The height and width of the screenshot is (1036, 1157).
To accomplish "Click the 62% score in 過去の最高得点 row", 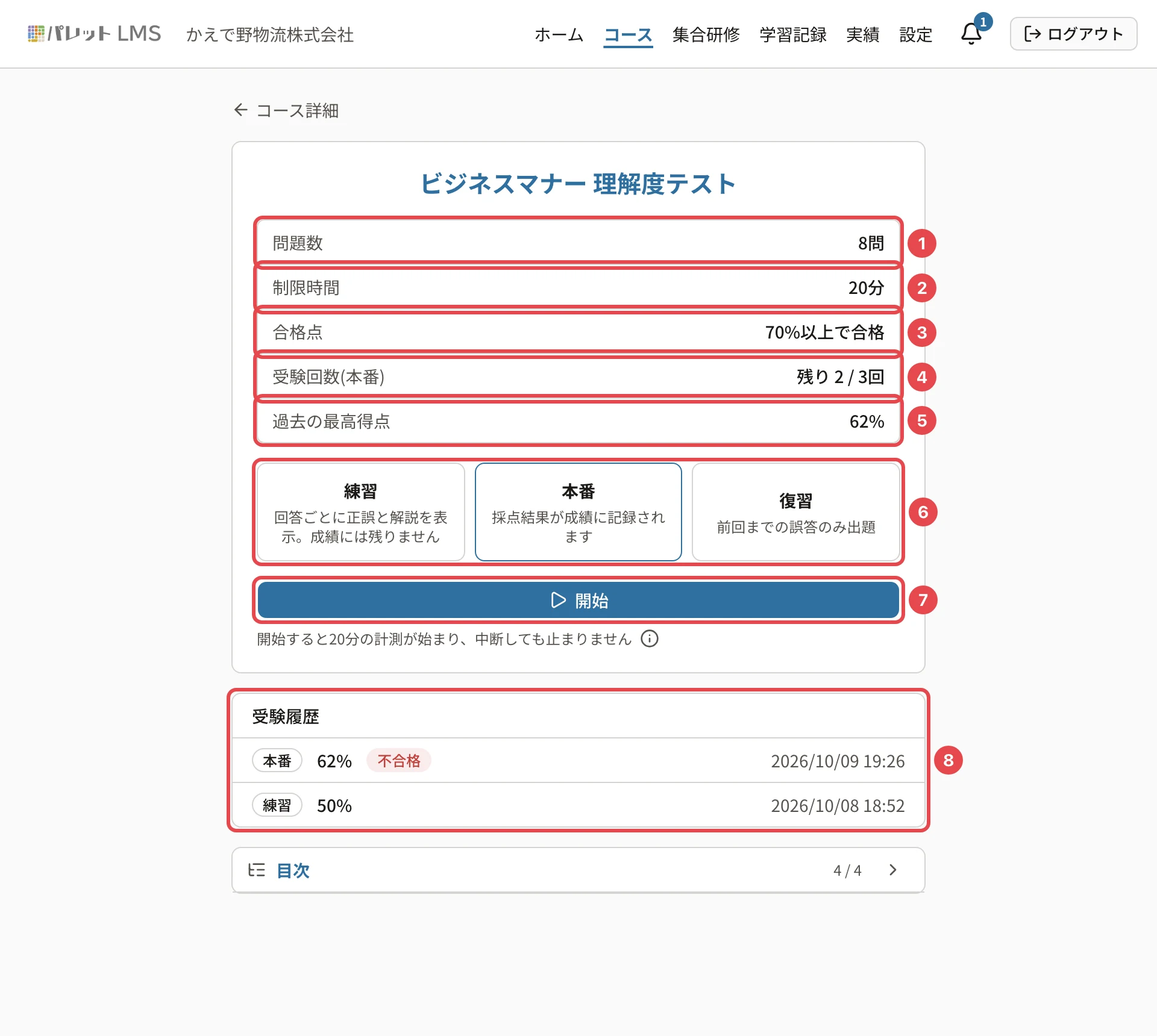I will (x=867, y=421).
